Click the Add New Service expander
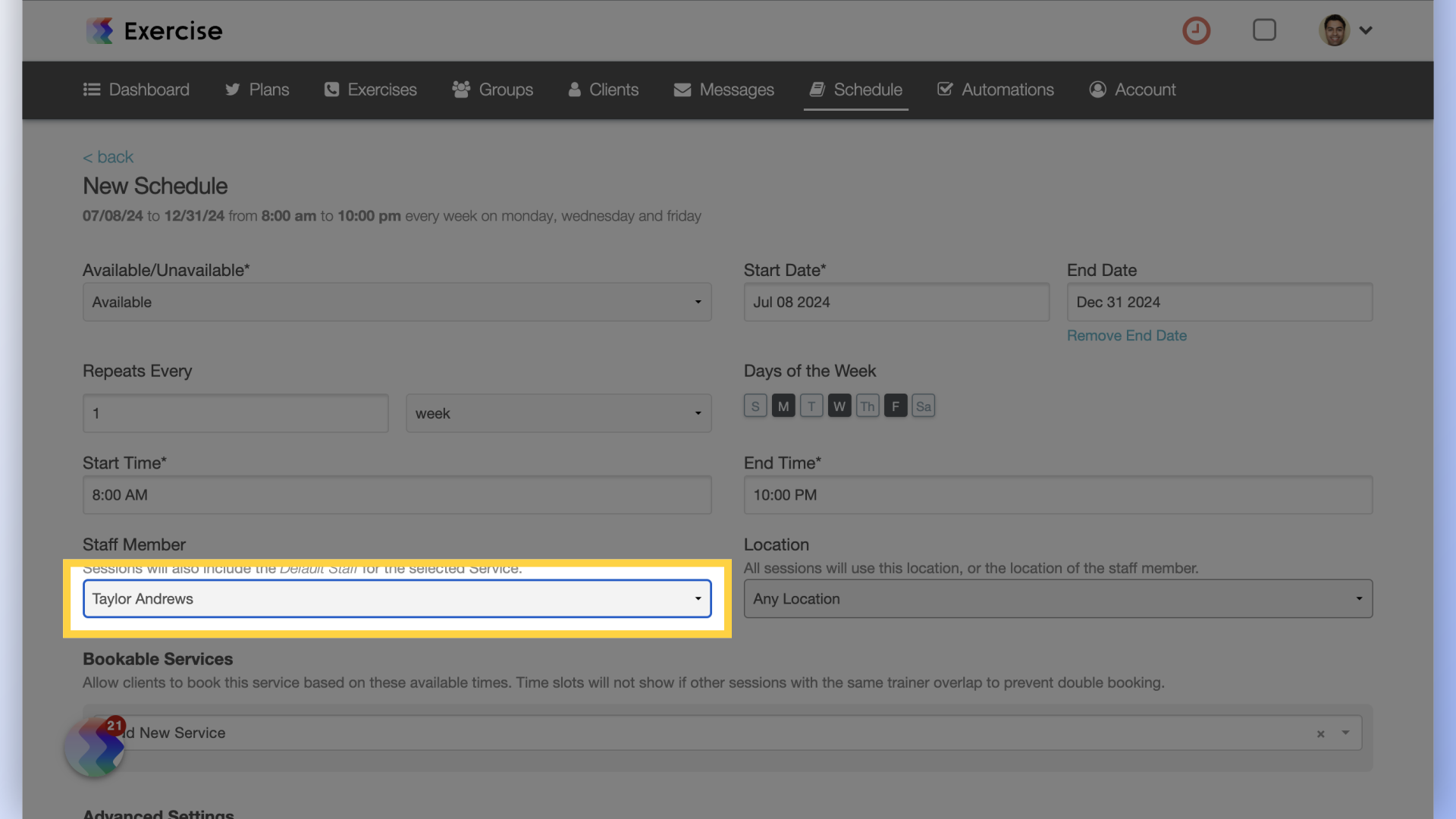 coord(1346,732)
